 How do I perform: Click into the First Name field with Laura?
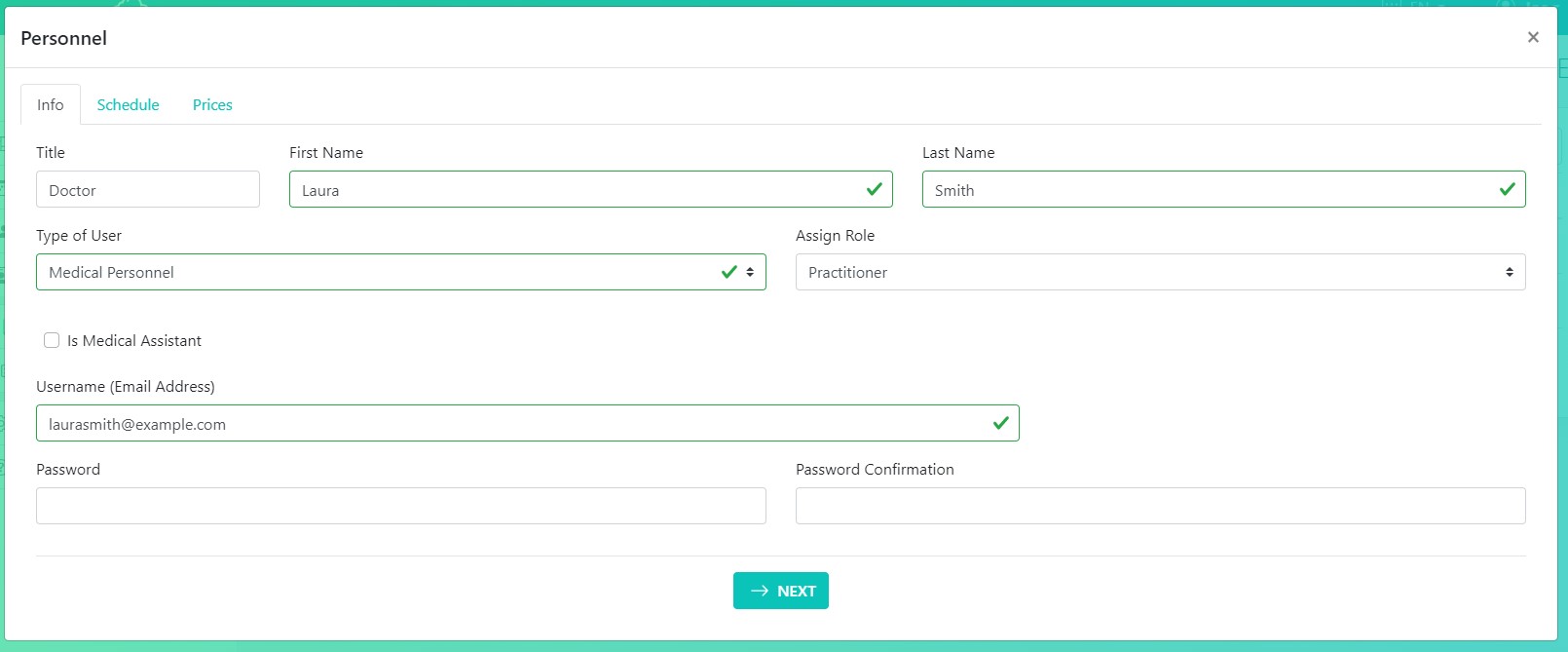point(575,189)
